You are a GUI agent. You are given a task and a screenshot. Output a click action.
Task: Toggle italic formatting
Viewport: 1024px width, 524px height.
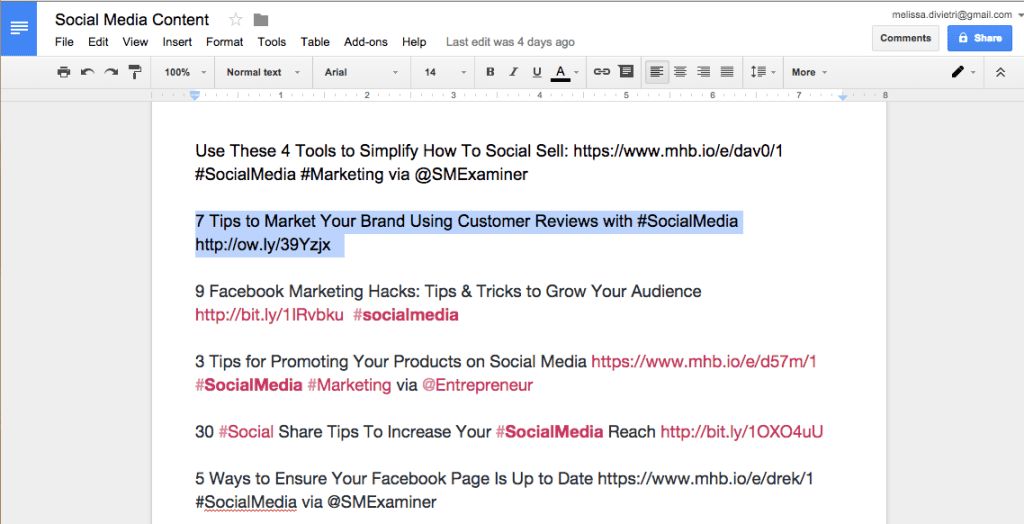[514, 72]
